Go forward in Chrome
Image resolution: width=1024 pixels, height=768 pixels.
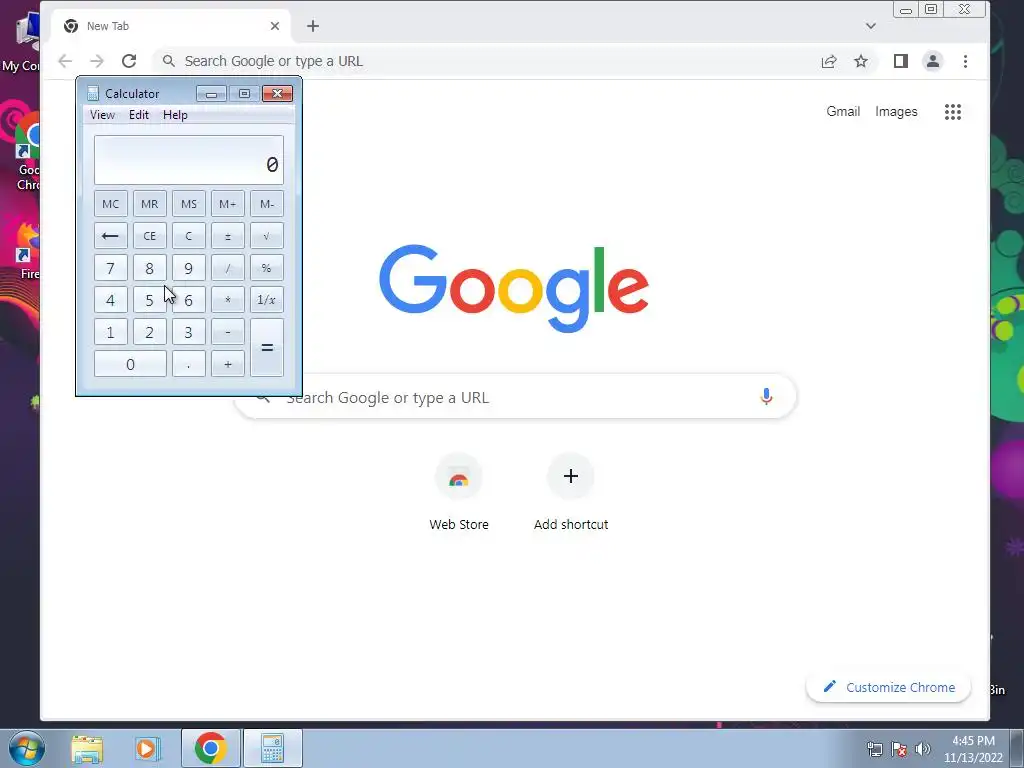pyautogui.click(x=97, y=61)
